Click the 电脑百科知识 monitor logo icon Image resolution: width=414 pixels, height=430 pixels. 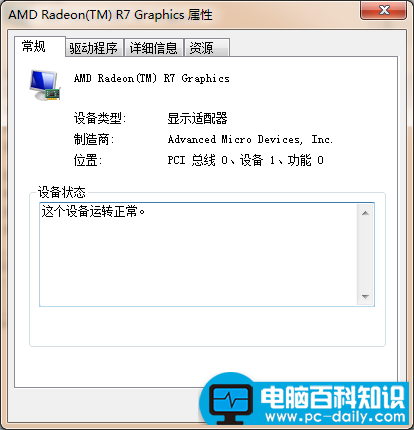[231, 404]
